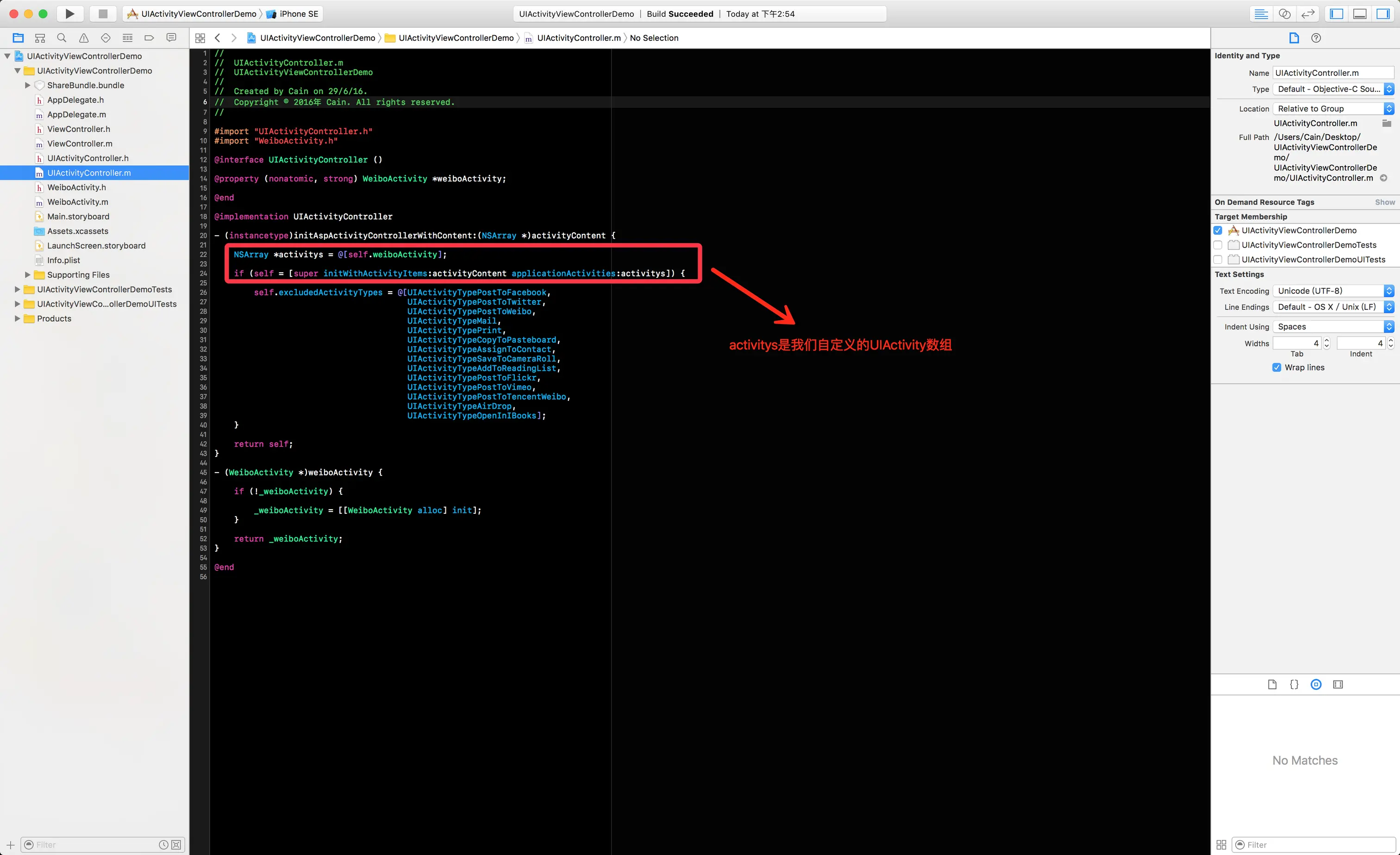Screen dimensions: 1400x855
Task: Select WeiboActivity.m in the navigator
Action: click(78, 202)
